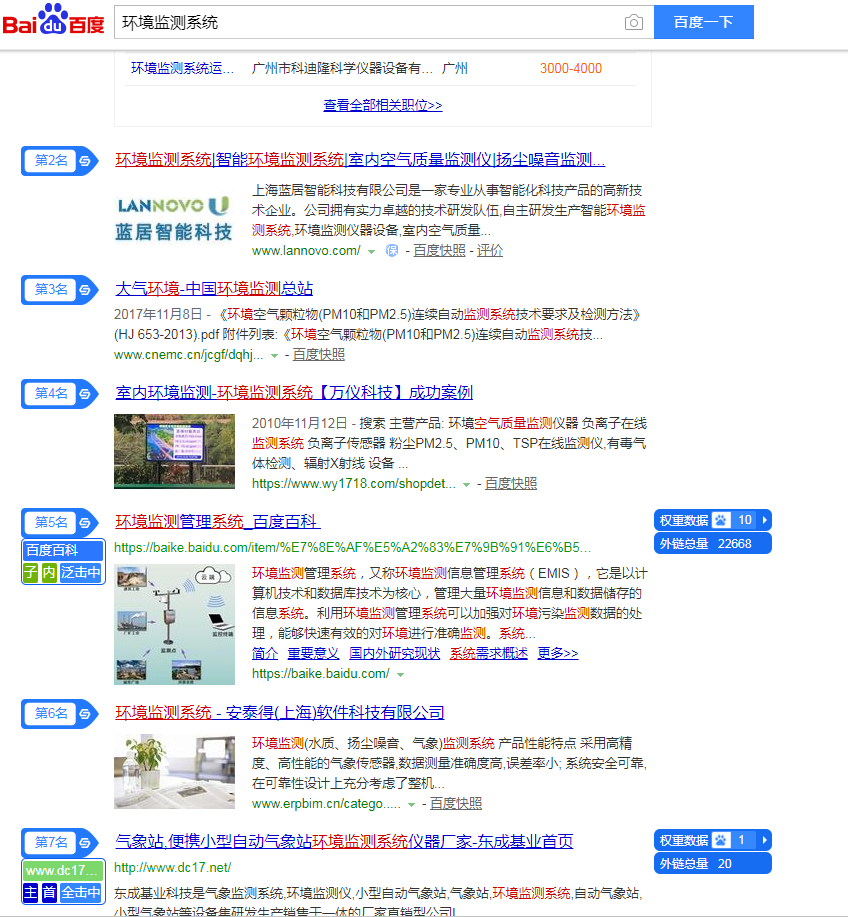The width and height of the screenshot is (848, 917).
Task: Click the green www.dc17... domain label
Action: 63,870
